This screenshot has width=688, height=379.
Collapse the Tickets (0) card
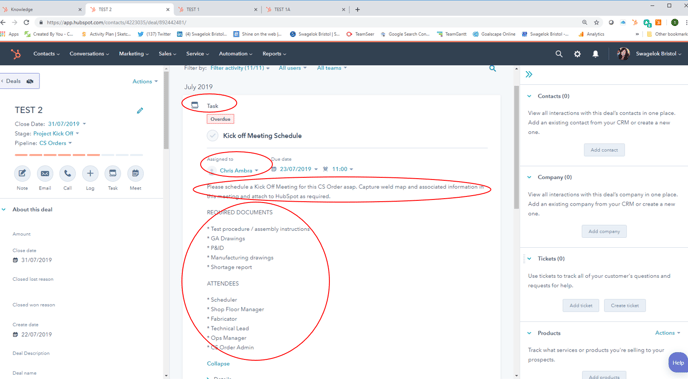point(529,259)
